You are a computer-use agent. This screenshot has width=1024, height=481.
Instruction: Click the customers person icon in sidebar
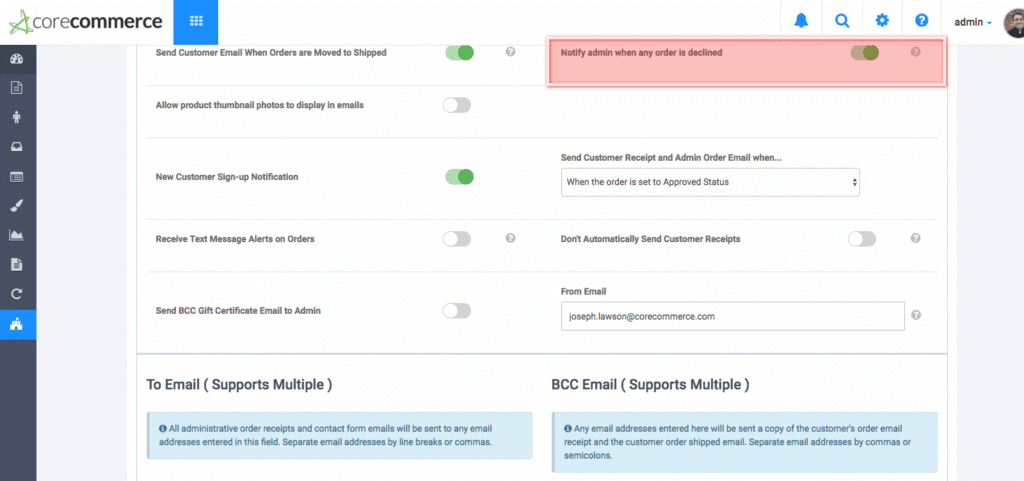tap(17, 117)
